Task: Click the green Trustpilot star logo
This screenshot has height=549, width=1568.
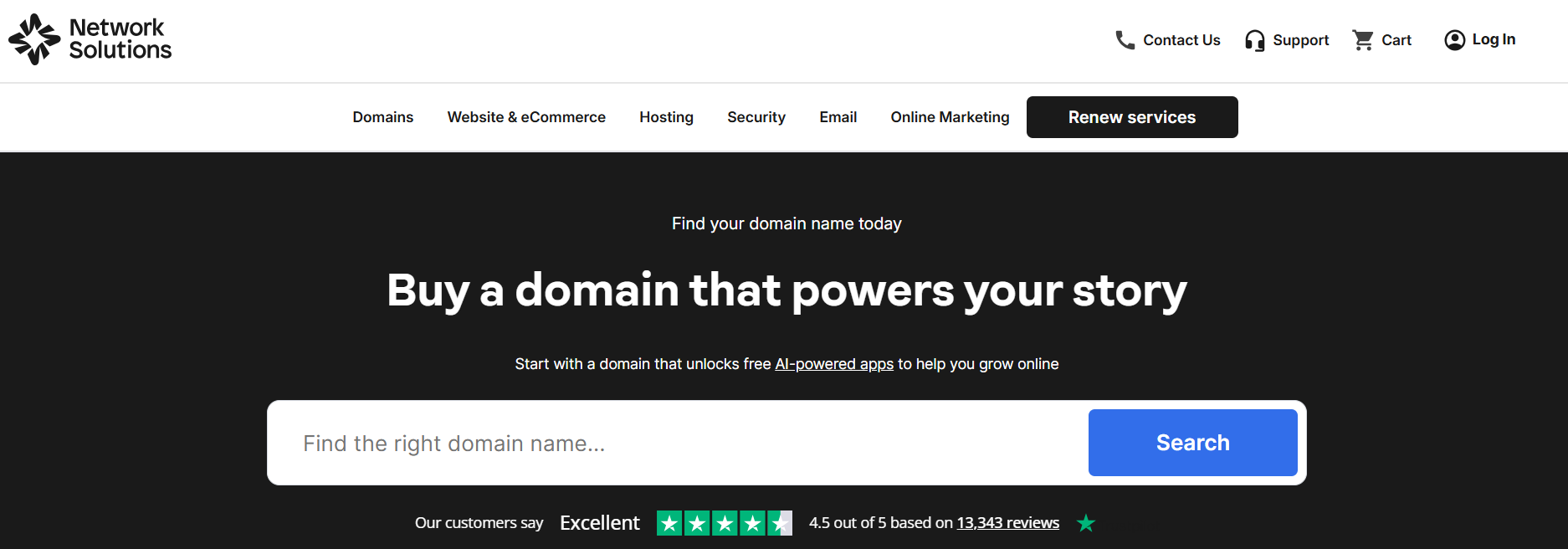Action: 1086,523
